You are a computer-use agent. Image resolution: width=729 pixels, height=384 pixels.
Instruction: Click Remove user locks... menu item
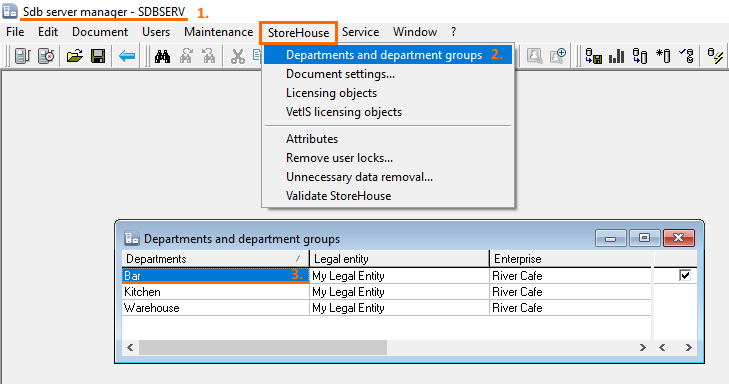(x=339, y=158)
